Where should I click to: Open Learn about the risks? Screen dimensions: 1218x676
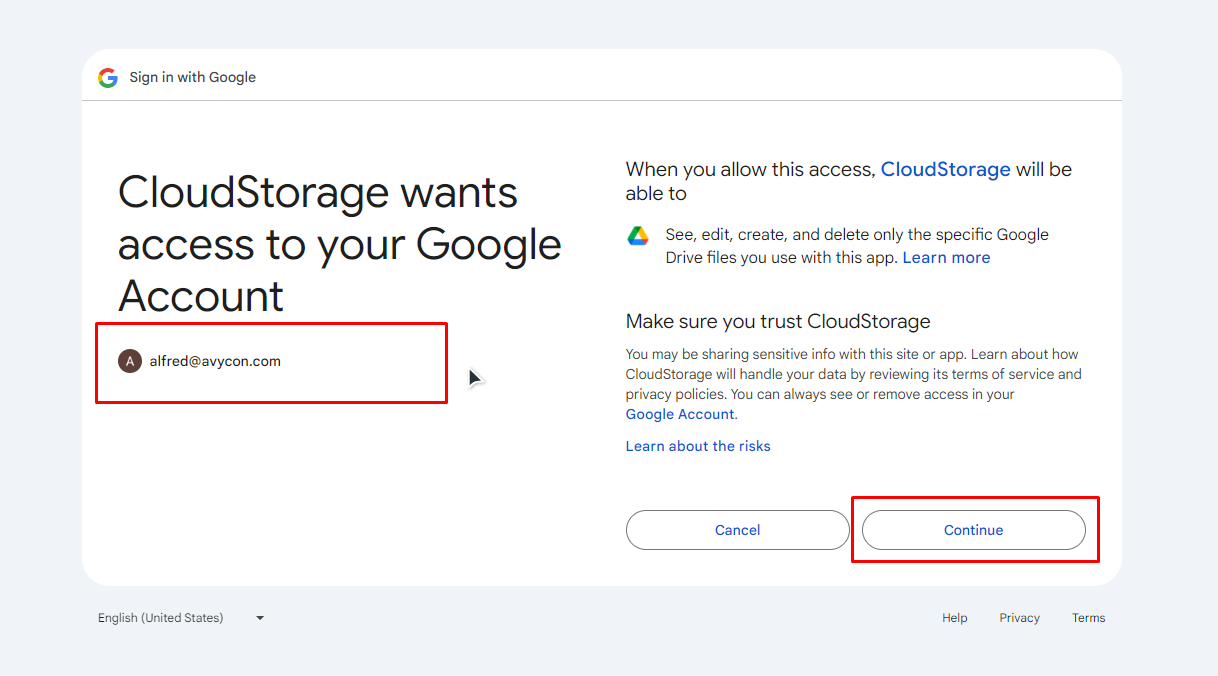[698, 446]
